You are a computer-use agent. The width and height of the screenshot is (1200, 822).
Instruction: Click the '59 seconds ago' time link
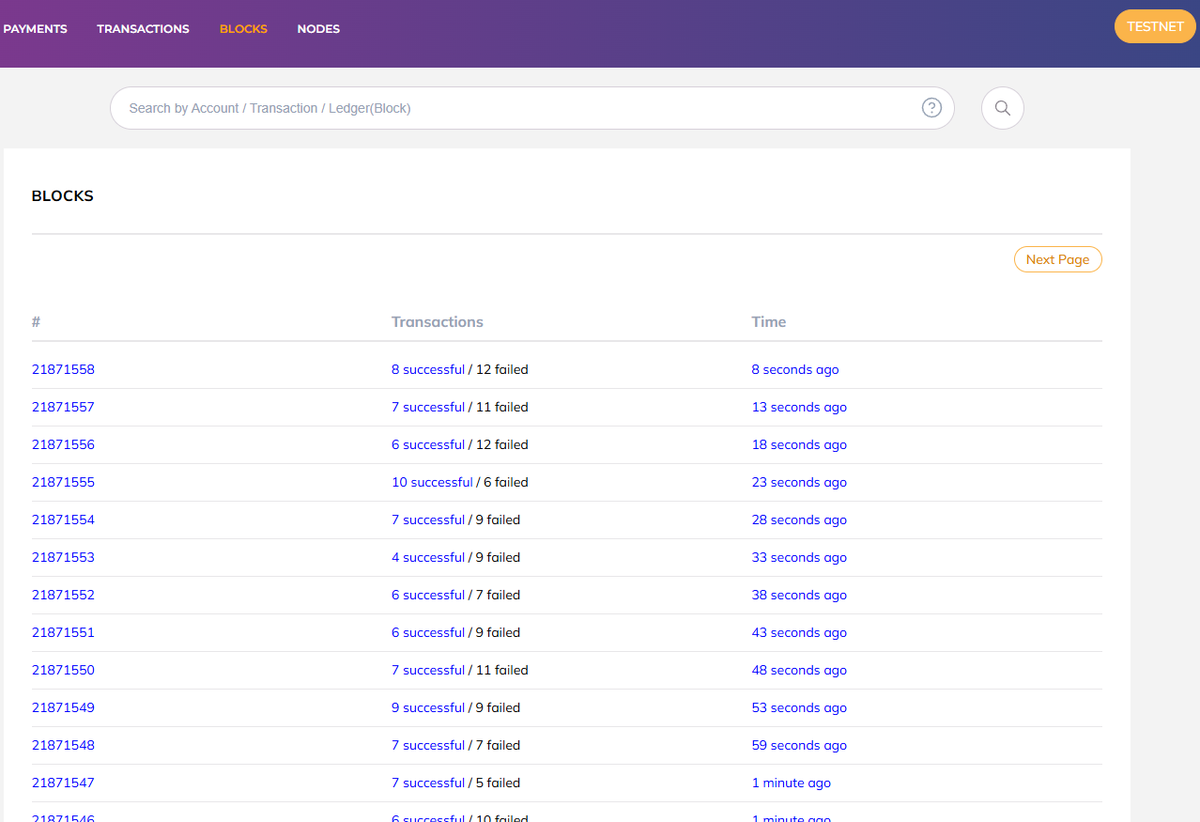[799, 745]
